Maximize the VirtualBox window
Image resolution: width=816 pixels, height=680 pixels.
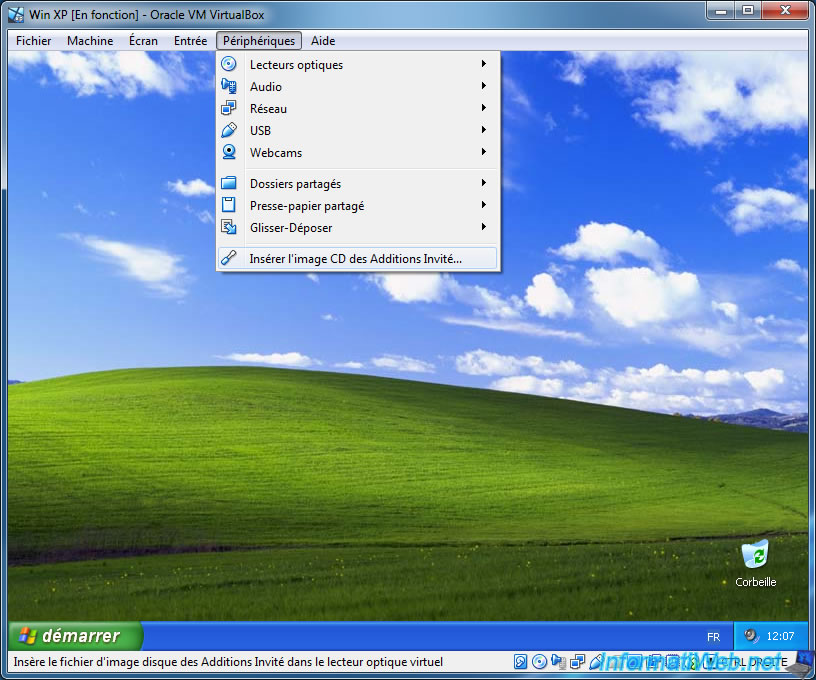748,10
